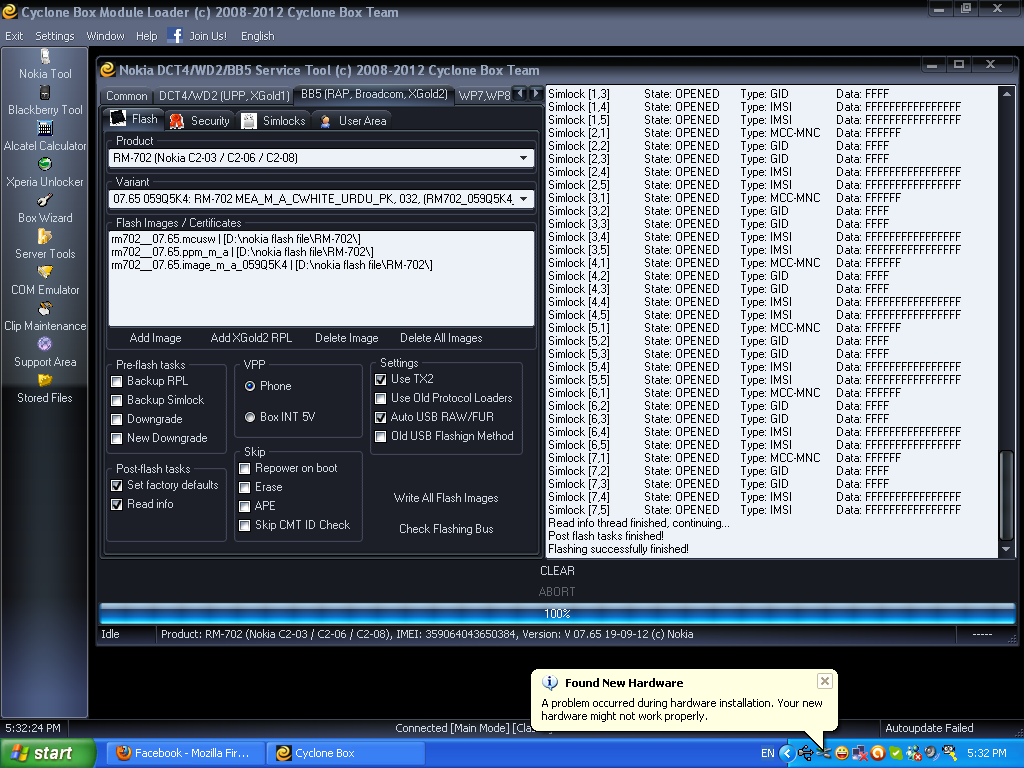Check Repower on boot option
The image size is (1024, 768).
(x=244, y=468)
